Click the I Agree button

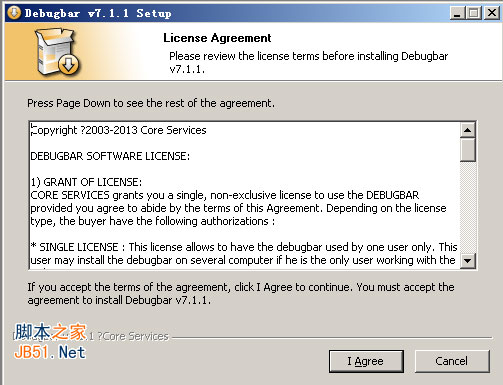[366, 361]
